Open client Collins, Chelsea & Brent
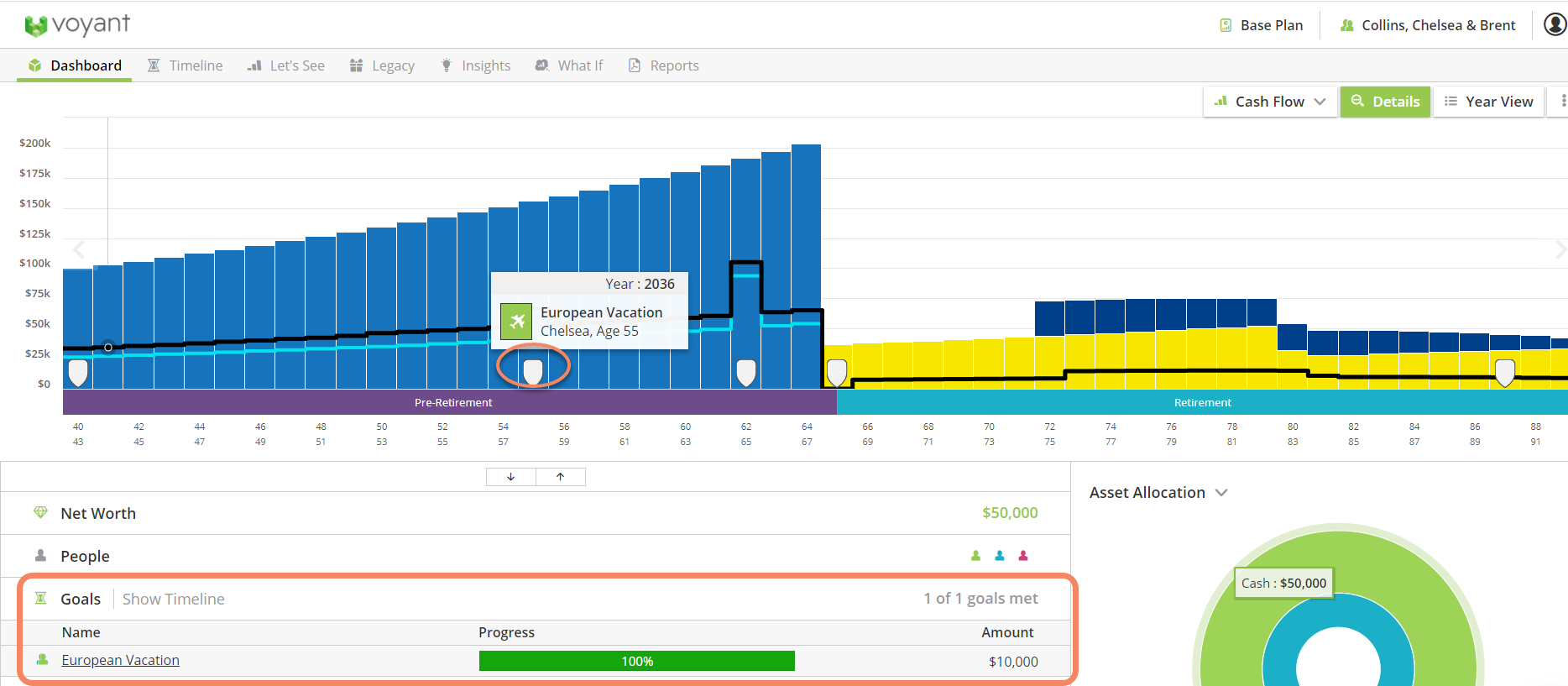Screen dimensions: 1568x686 (1428, 25)
